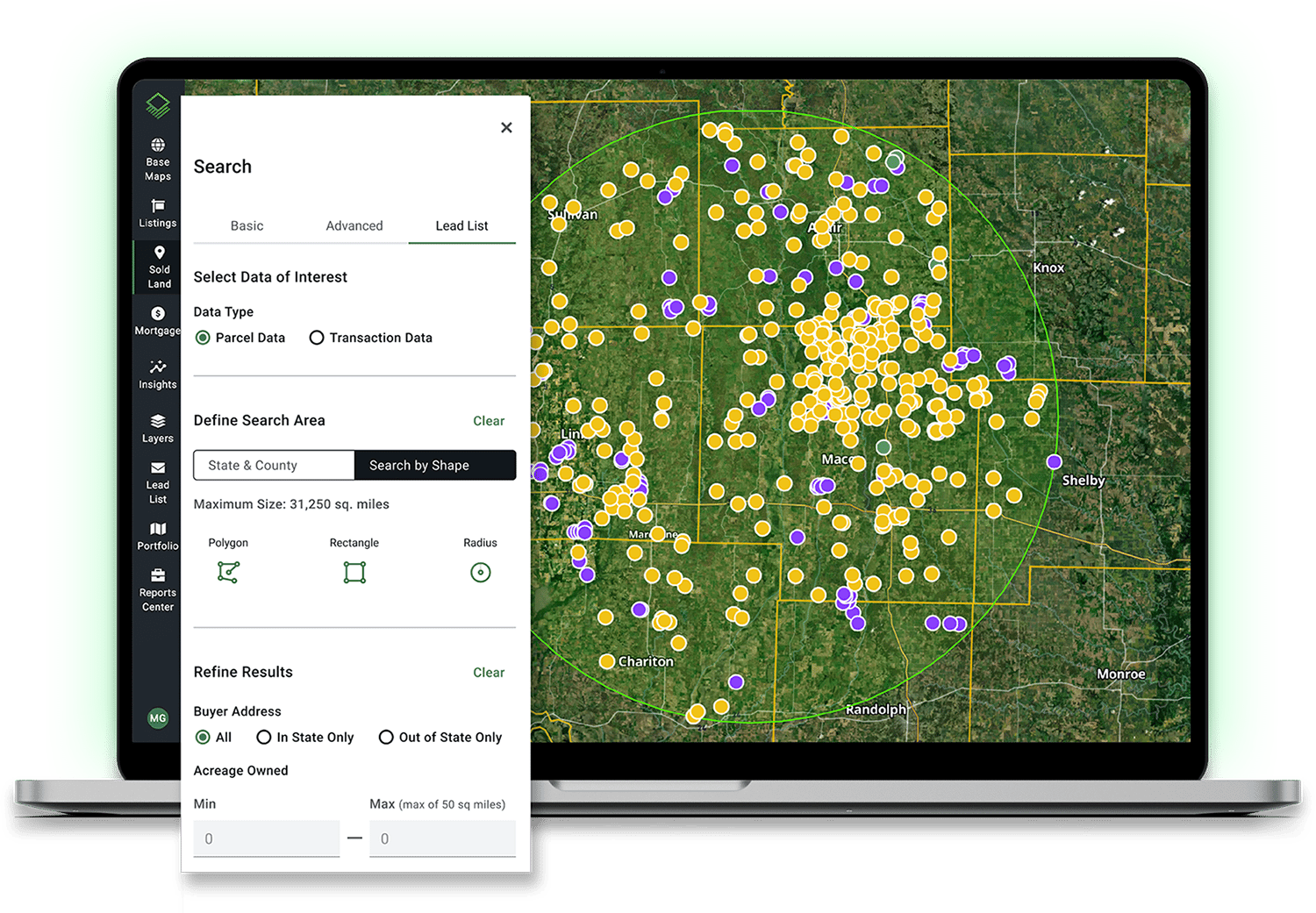Screen dimensions: 1316x913
Task: Select Parcel Data radio button
Action: 203,338
